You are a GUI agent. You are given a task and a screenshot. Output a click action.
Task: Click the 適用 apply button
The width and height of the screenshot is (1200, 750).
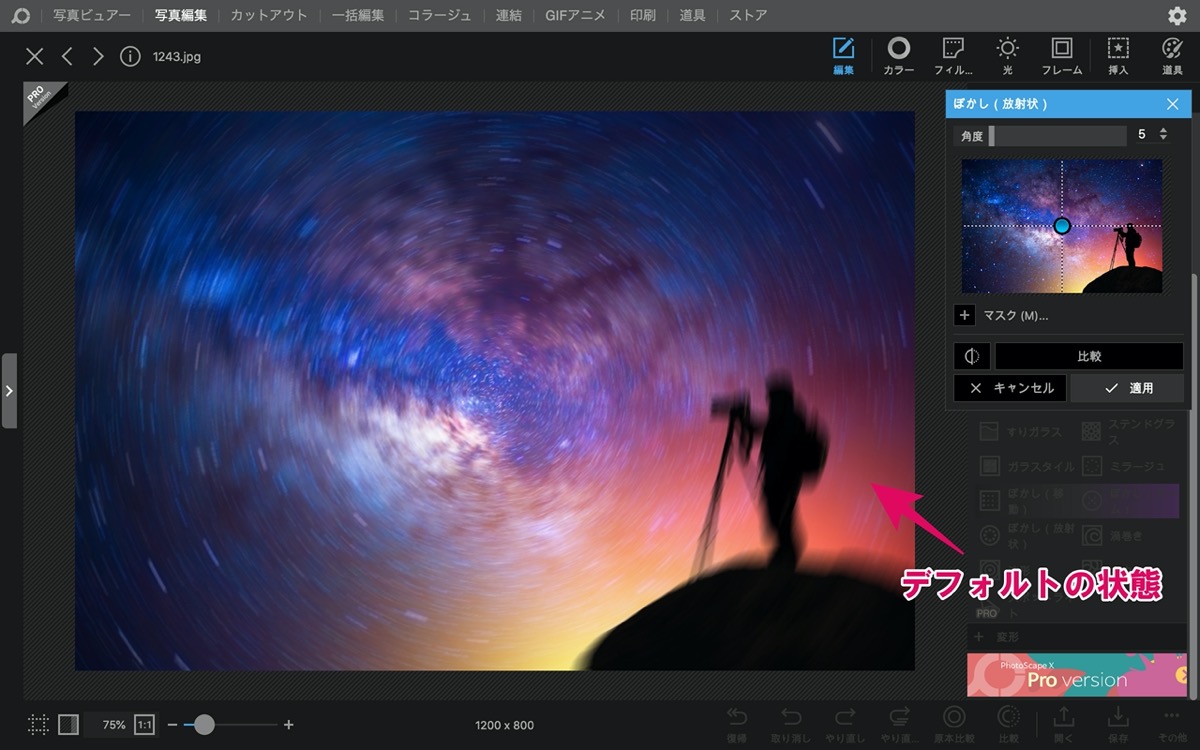pos(1127,388)
